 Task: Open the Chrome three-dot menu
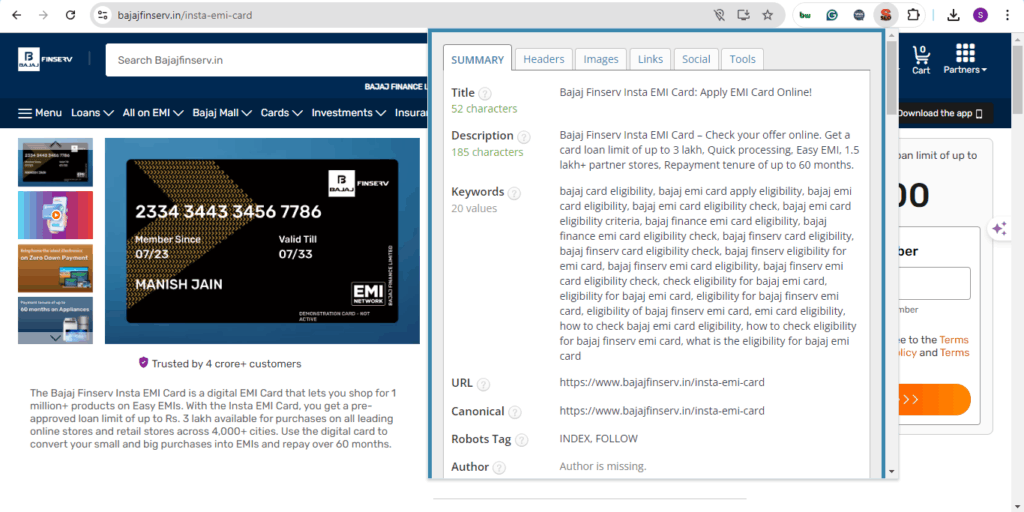1007,15
